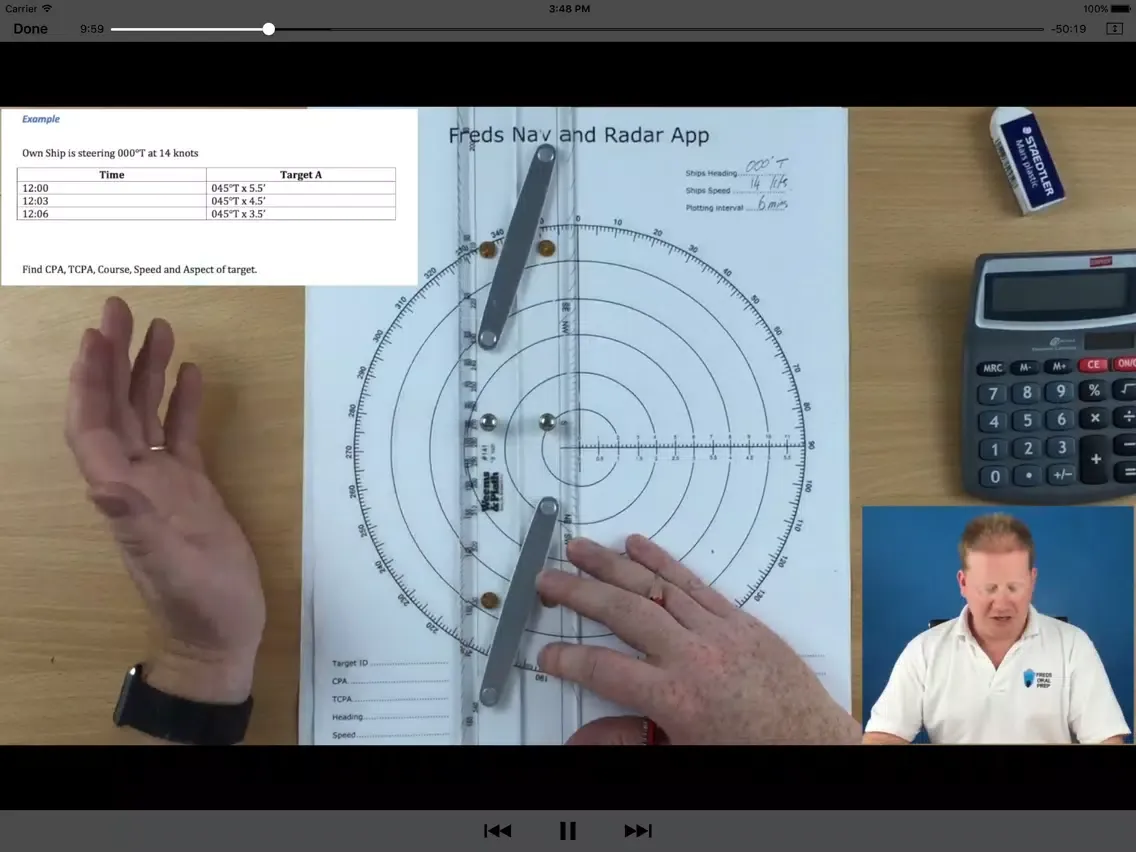Toggle the video scale-to-fill icon

click(x=1114, y=29)
